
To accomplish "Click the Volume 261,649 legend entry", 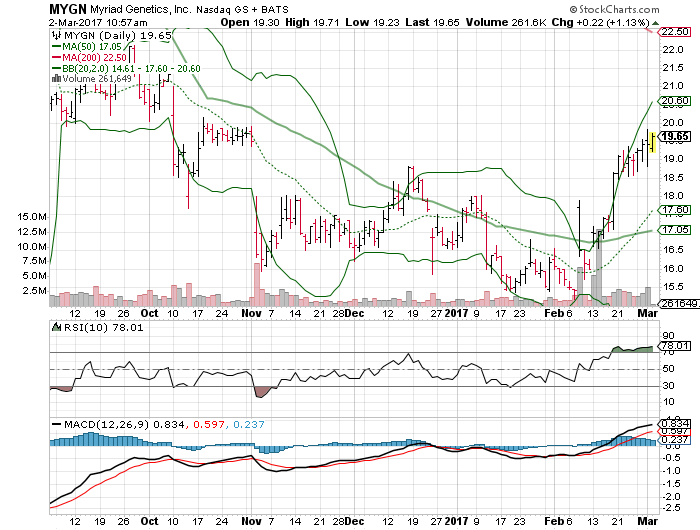I will 92,79.
